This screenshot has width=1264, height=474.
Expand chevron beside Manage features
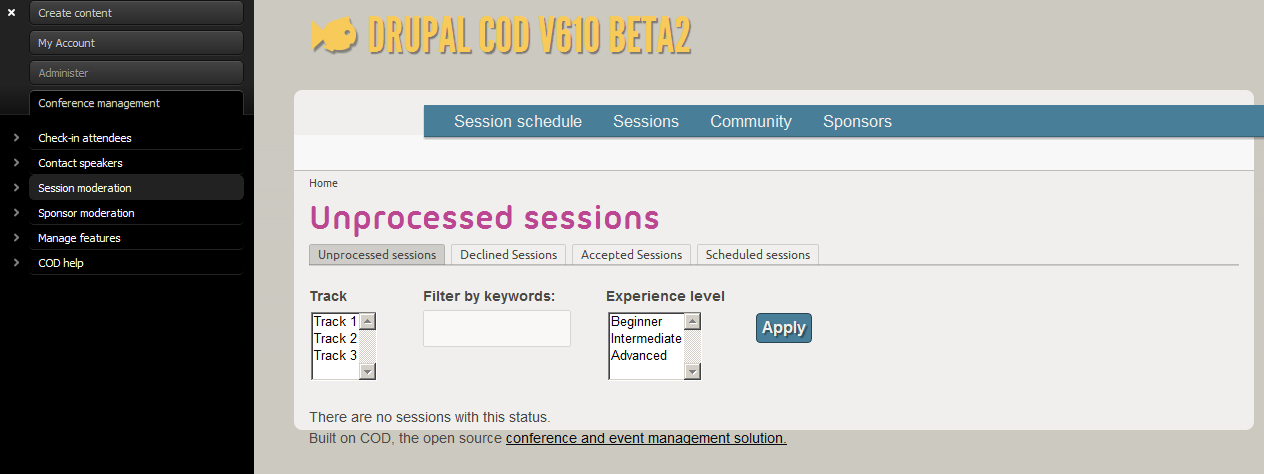pos(17,238)
